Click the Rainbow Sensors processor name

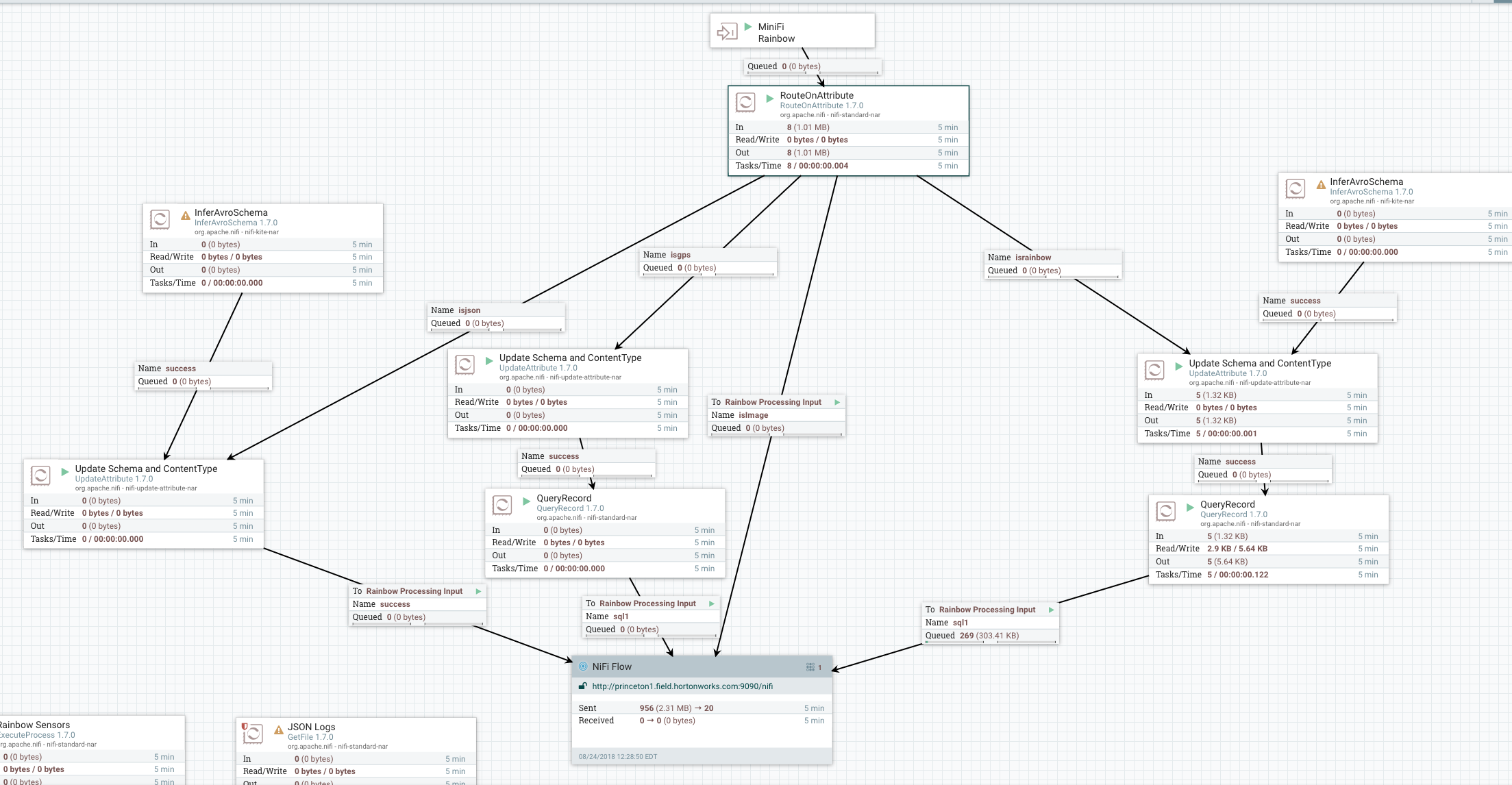pos(34,725)
